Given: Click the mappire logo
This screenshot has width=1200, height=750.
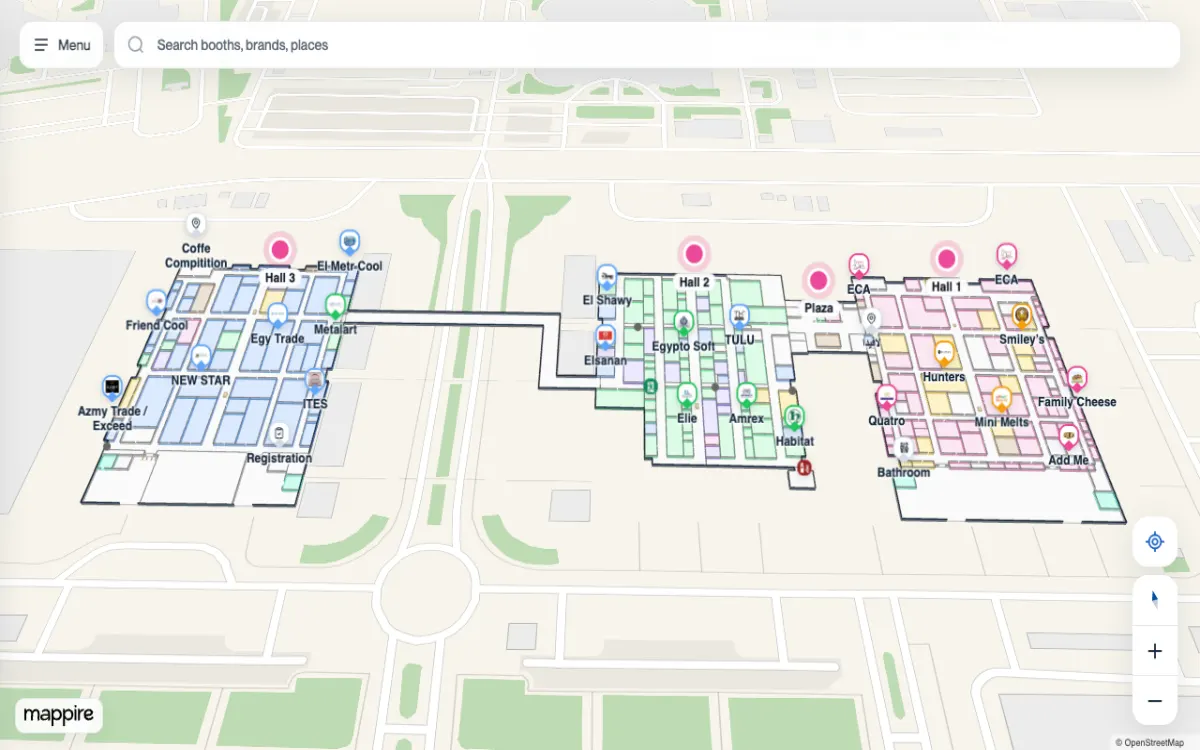Looking at the screenshot, I should (59, 715).
